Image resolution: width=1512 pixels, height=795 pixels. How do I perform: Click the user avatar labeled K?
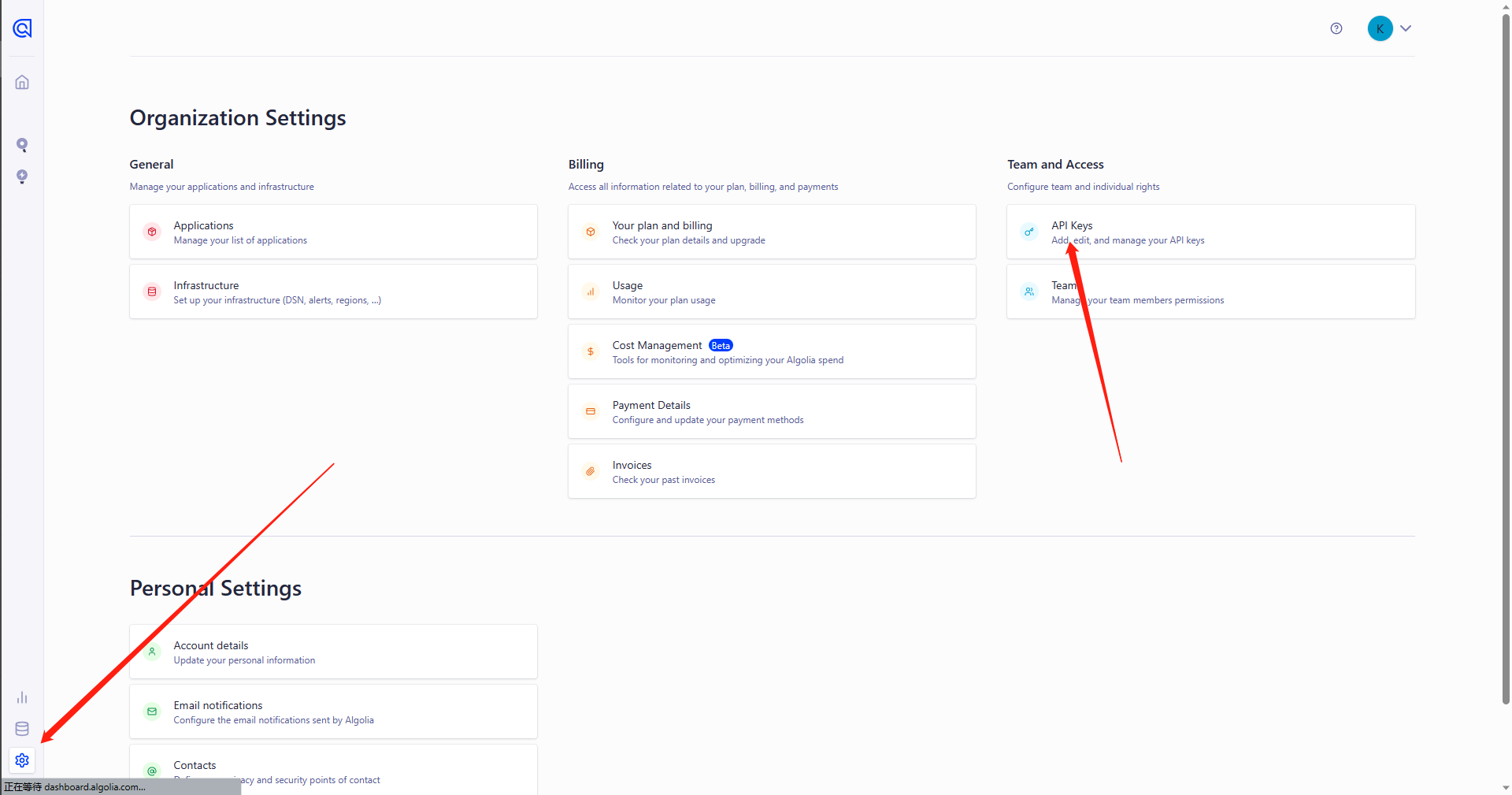coord(1380,28)
